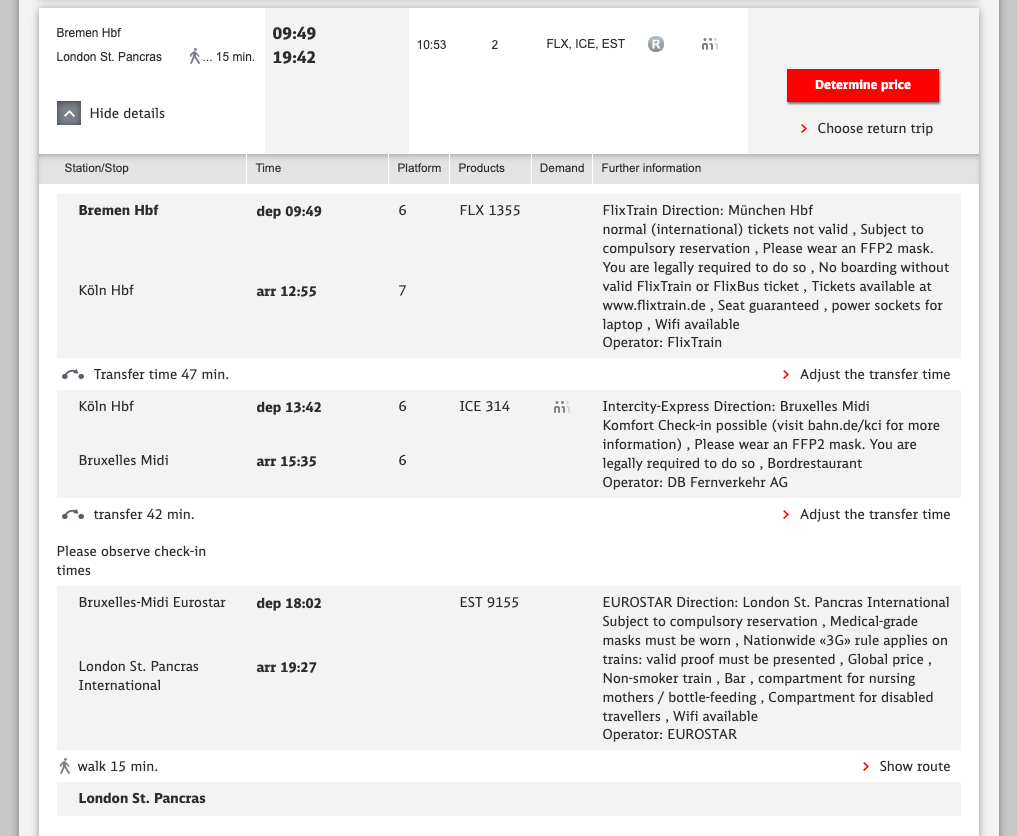Click the Station/Stop column header

[96, 168]
